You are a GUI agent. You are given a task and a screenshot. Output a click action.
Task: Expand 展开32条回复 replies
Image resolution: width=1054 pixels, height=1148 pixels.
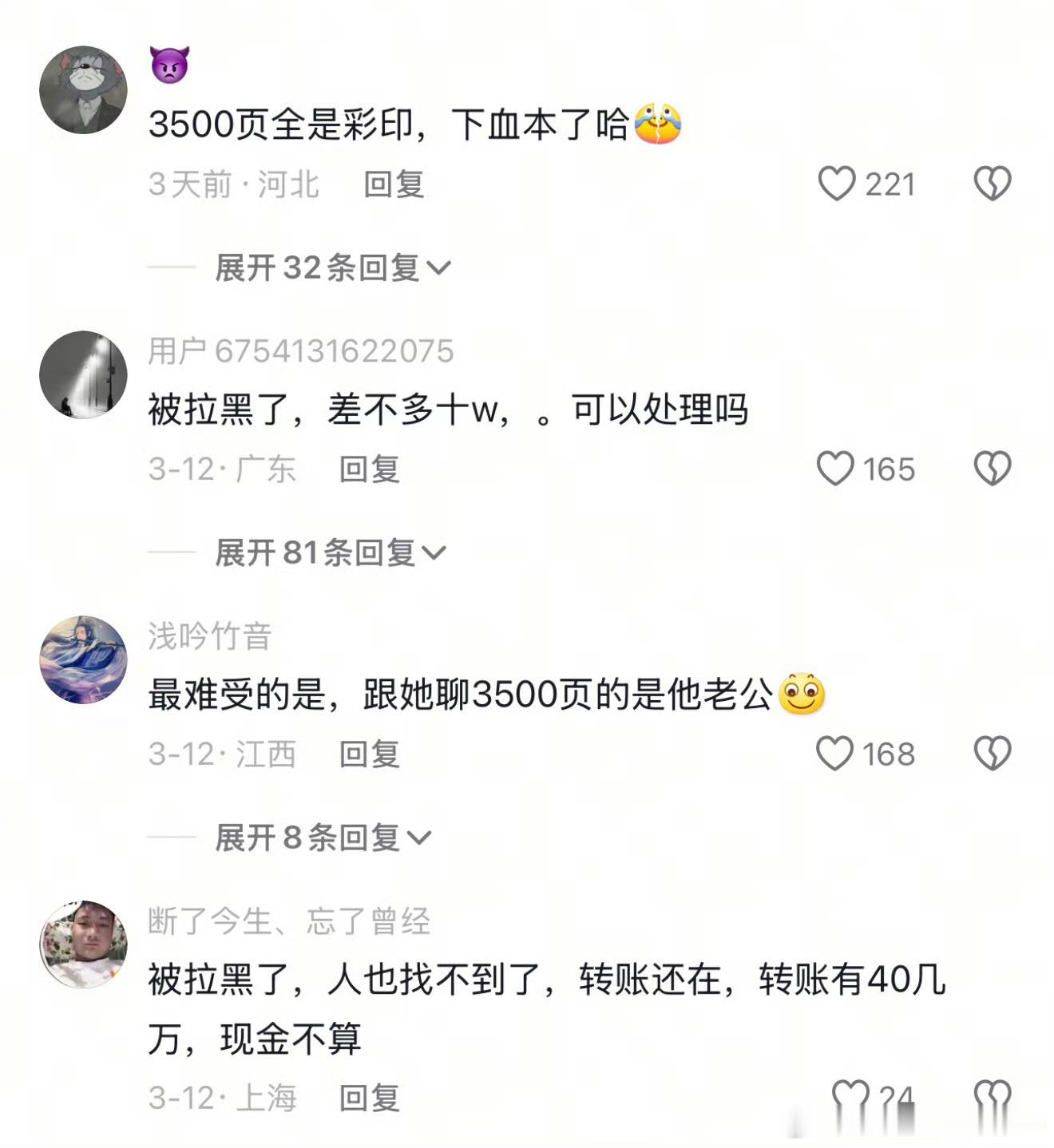coord(333,267)
